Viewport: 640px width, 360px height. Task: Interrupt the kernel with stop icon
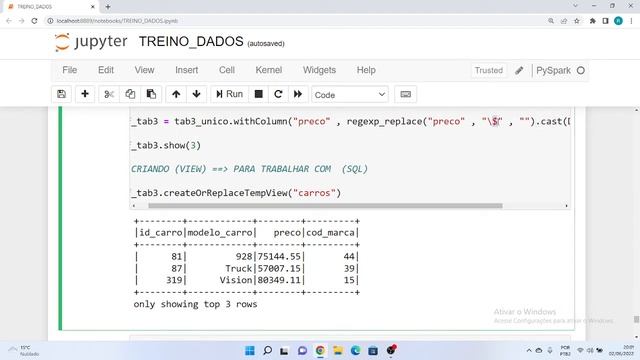(x=258, y=94)
